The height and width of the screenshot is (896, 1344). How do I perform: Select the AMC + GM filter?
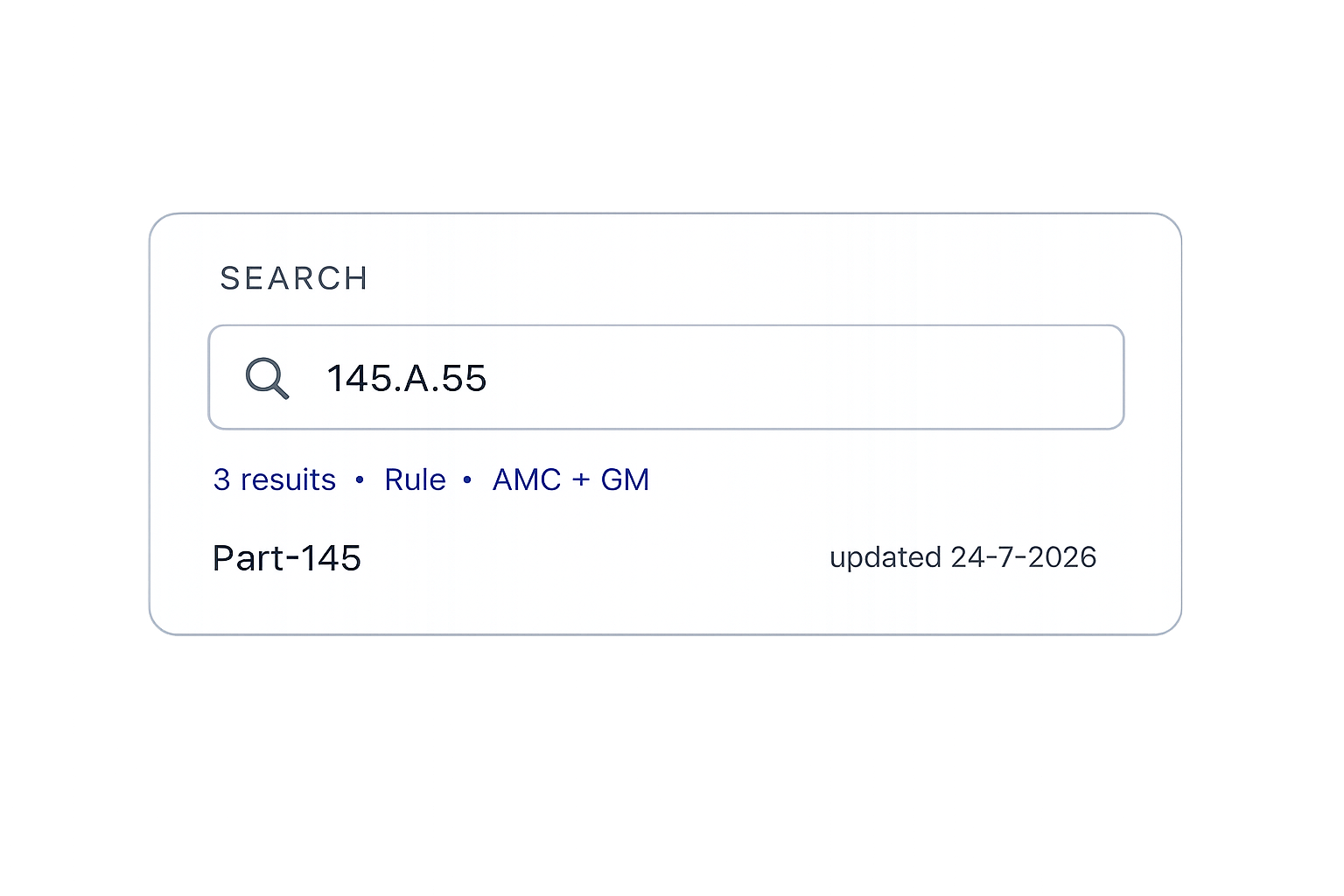tap(570, 479)
